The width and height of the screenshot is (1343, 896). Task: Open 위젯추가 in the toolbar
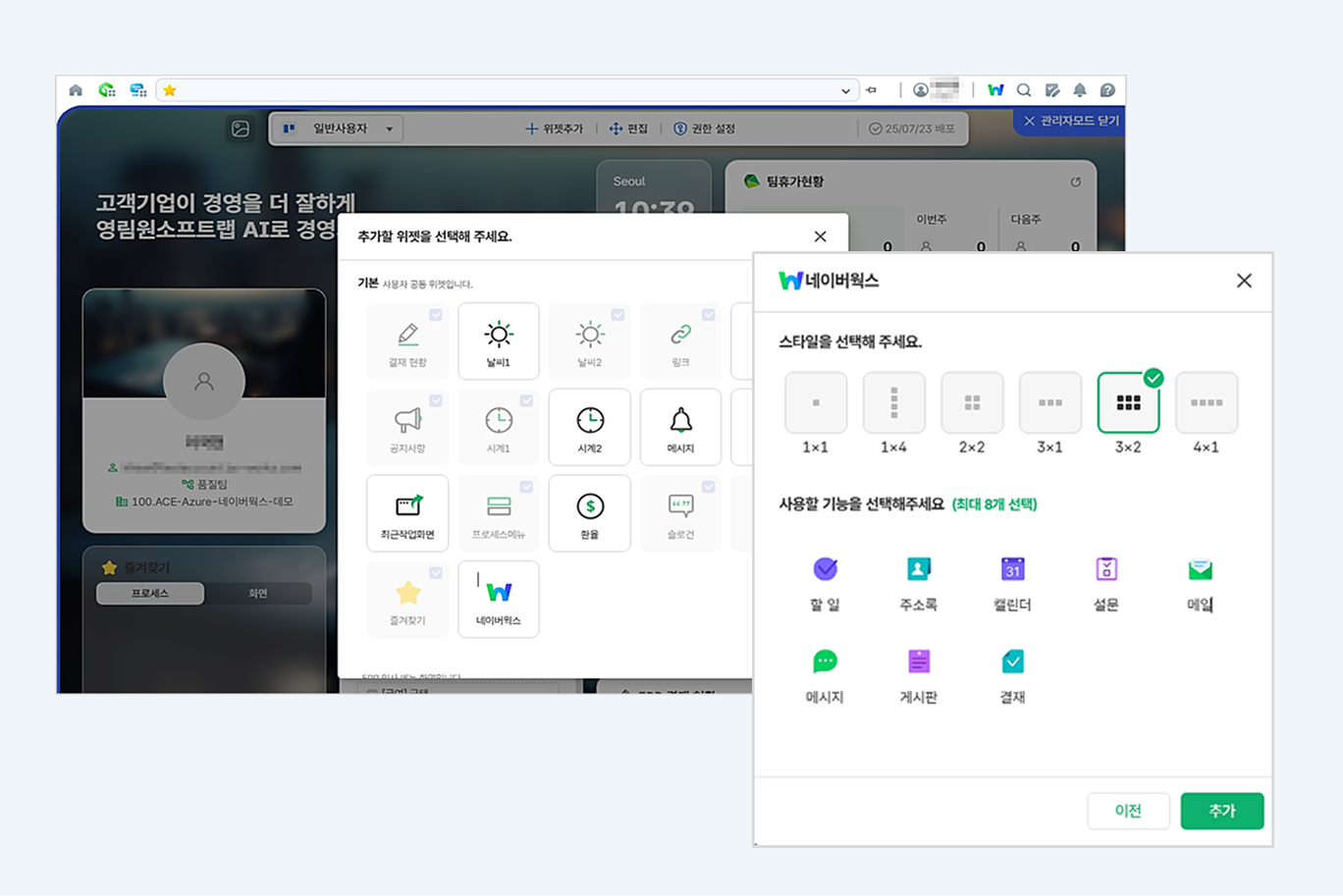[x=555, y=129]
